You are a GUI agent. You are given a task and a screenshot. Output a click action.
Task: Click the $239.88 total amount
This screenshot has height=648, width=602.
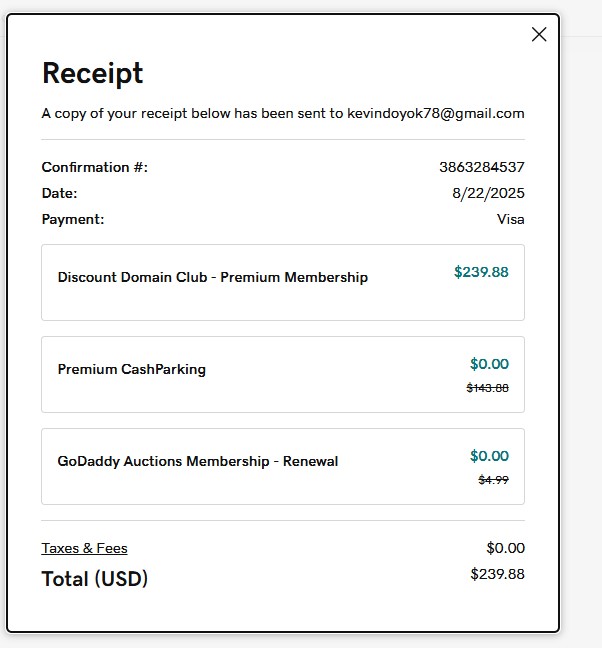coord(497,574)
